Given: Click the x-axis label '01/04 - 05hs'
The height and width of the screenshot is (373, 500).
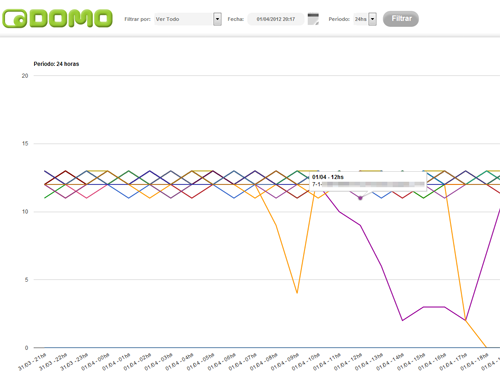Looking at the screenshot, I should click(x=201, y=362).
